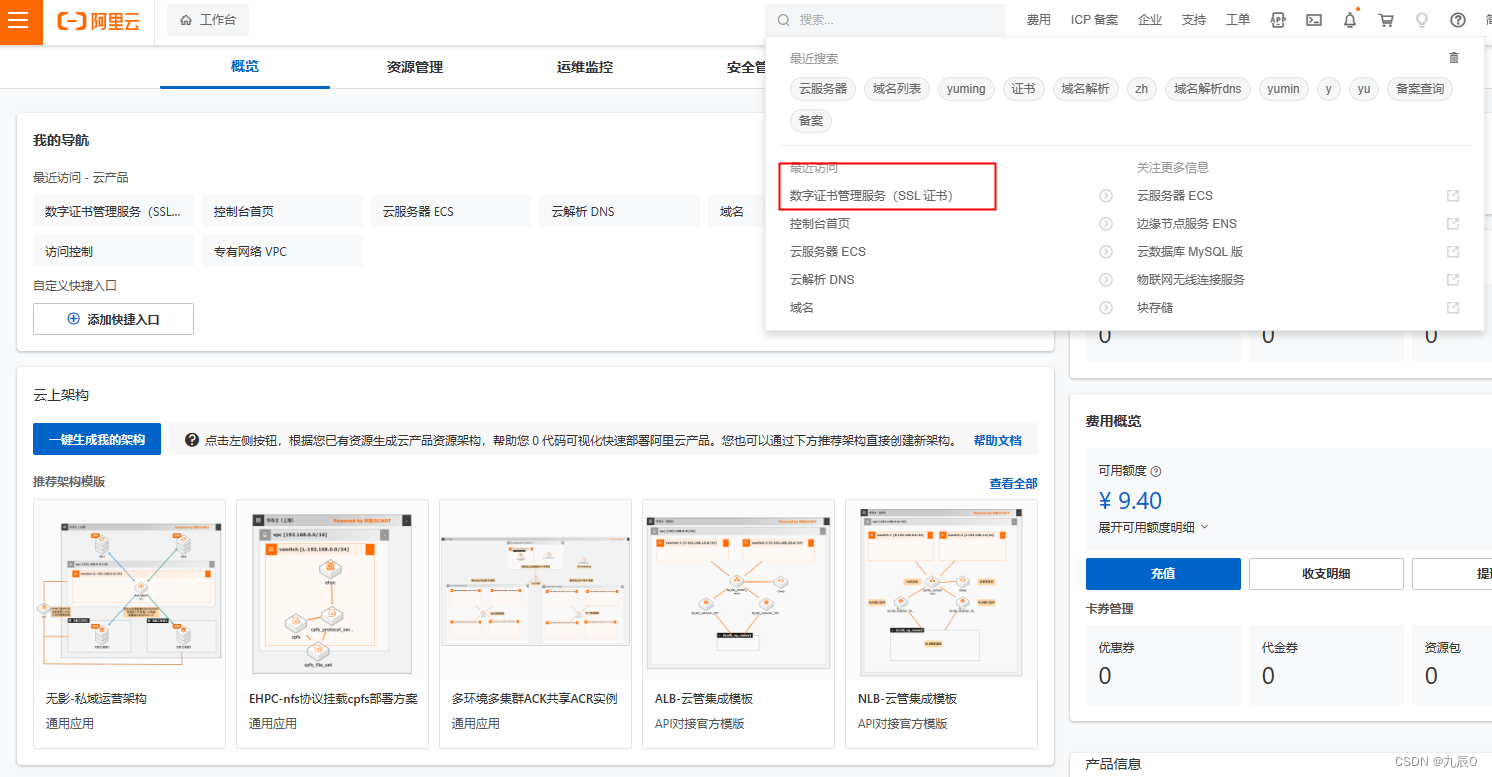Viewport: 1492px width, 777px height.
Task: Click info icon next to 可用额度
Action: pos(1156,471)
